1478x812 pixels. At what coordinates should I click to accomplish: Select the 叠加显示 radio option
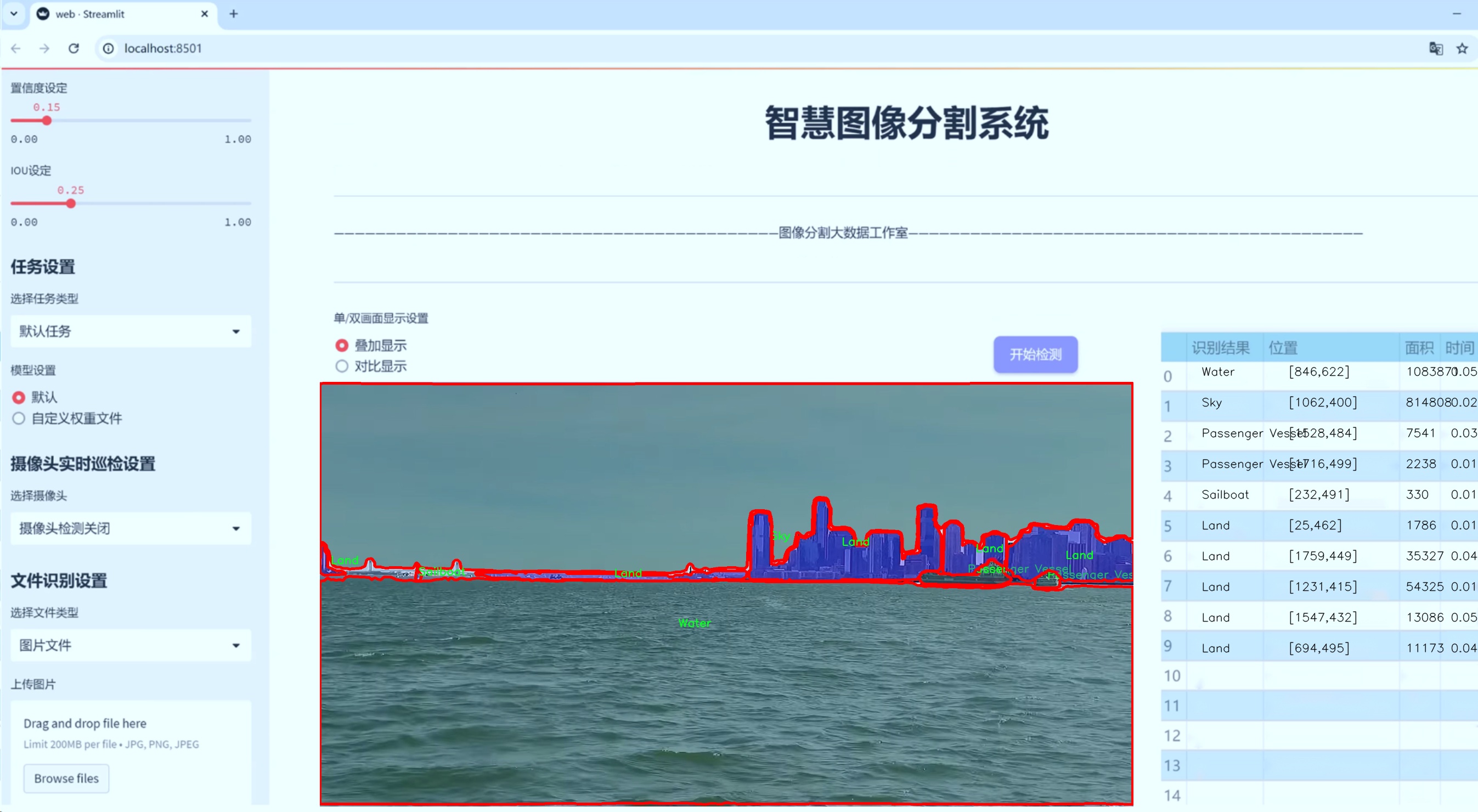pos(342,346)
